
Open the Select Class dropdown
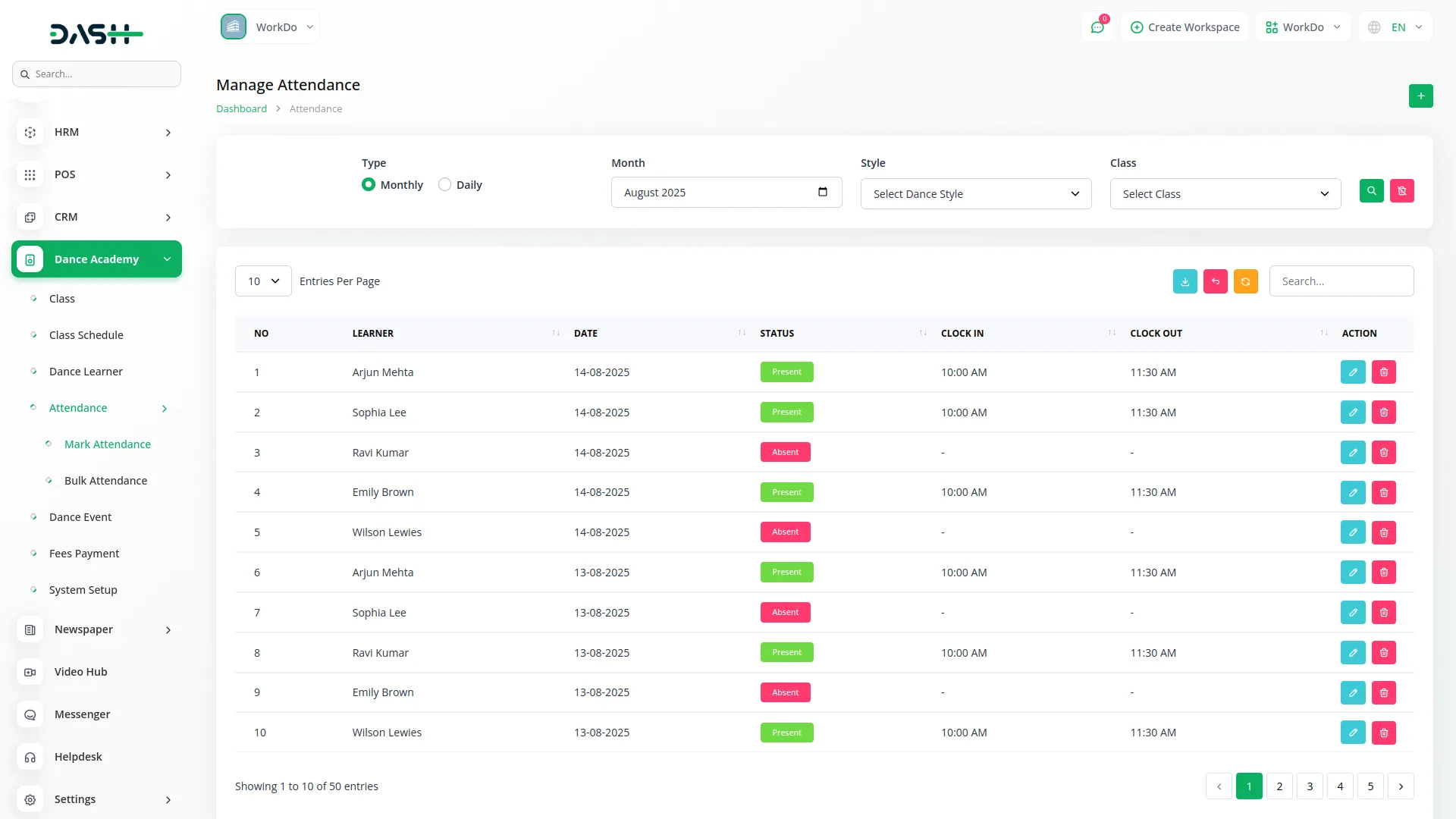coord(1225,194)
